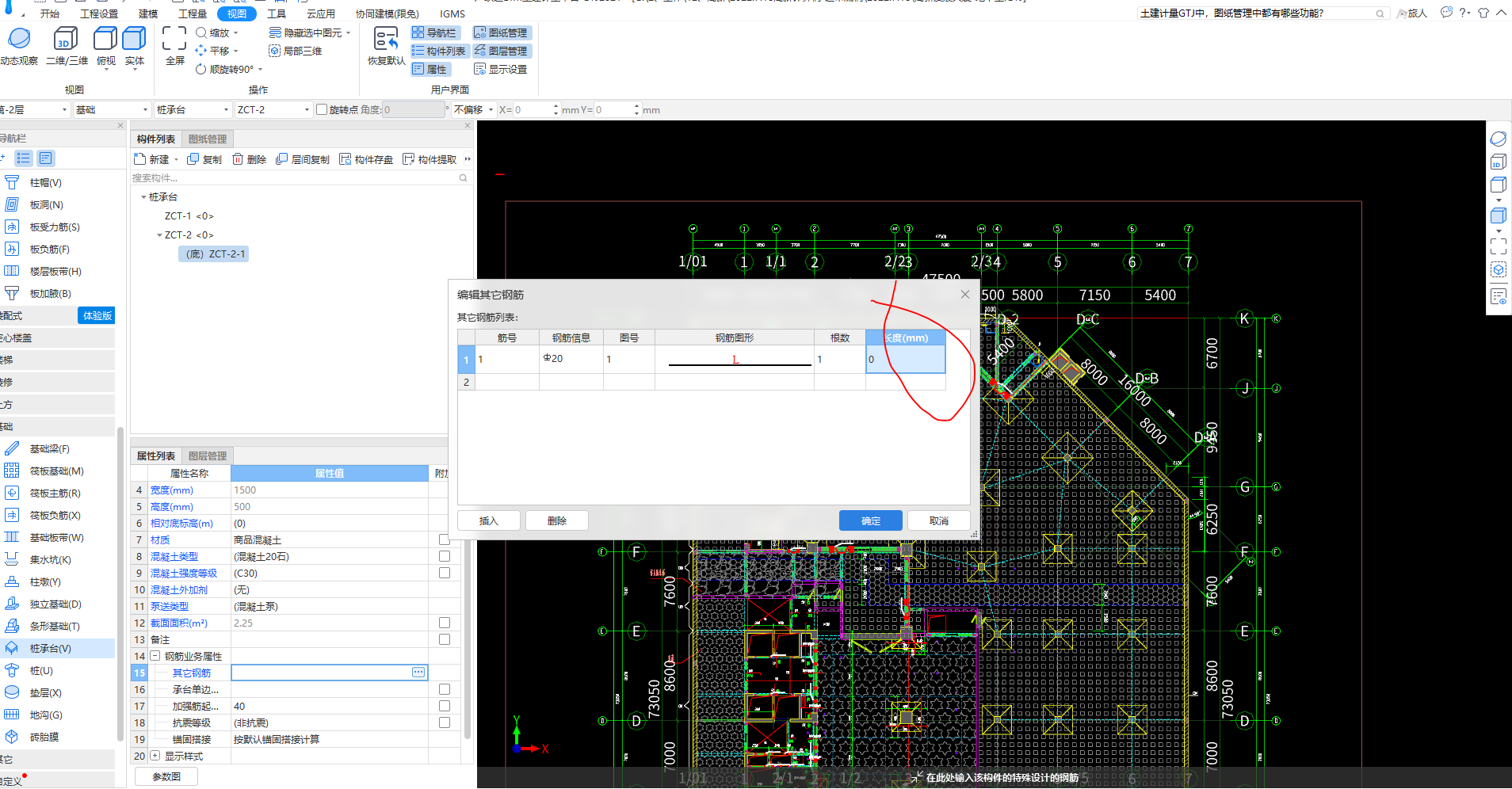Click 构件存盘 tool
1512x789 pixels.
tap(366, 159)
